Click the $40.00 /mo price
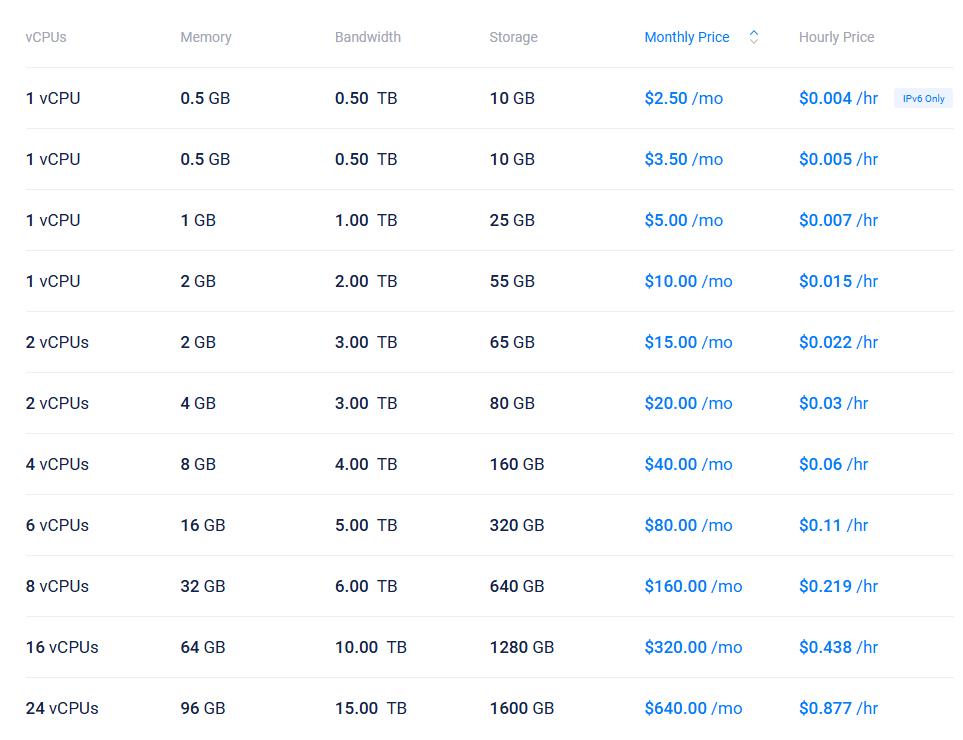 (x=688, y=464)
